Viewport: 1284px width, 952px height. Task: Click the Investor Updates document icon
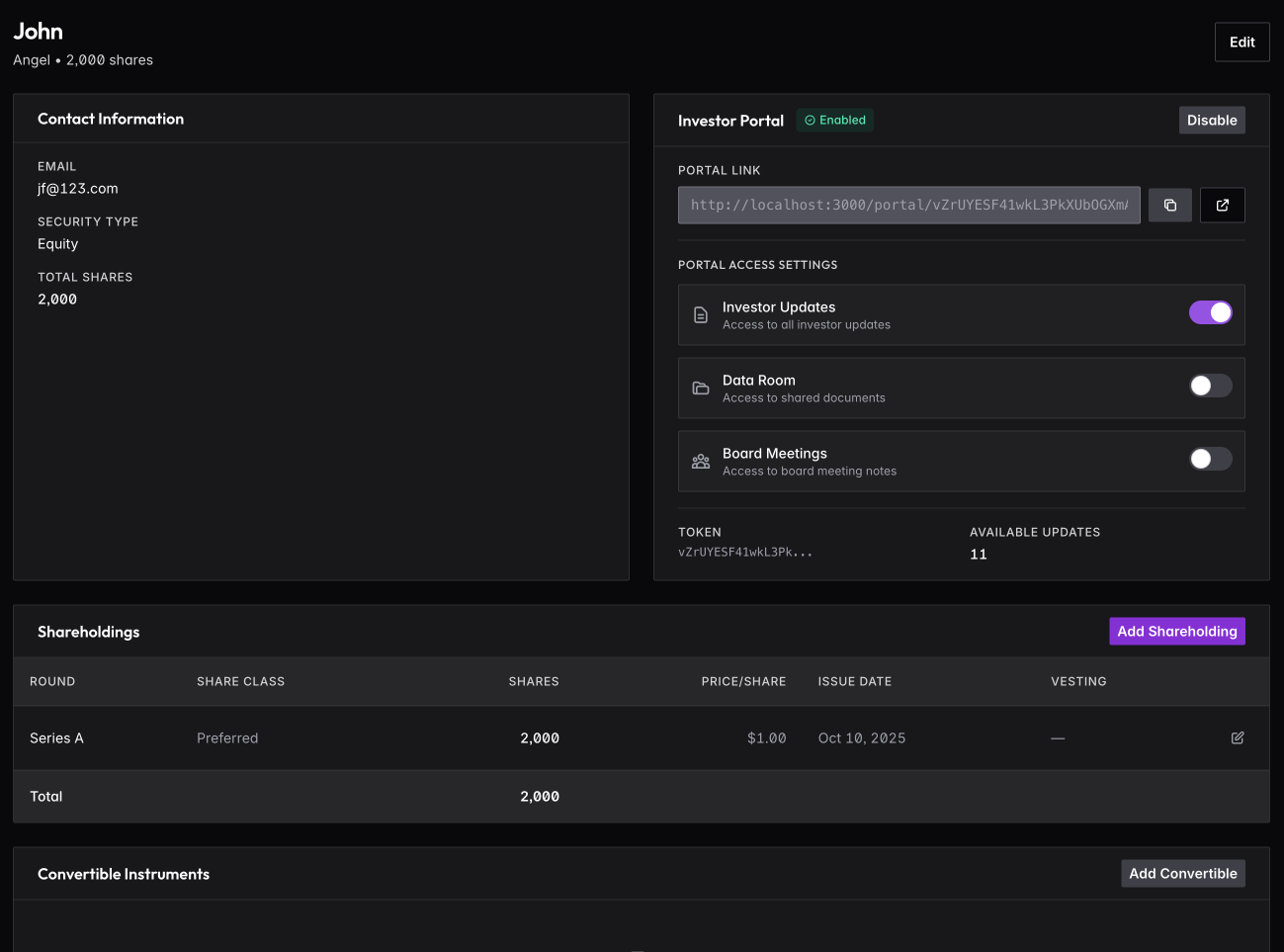click(x=701, y=315)
